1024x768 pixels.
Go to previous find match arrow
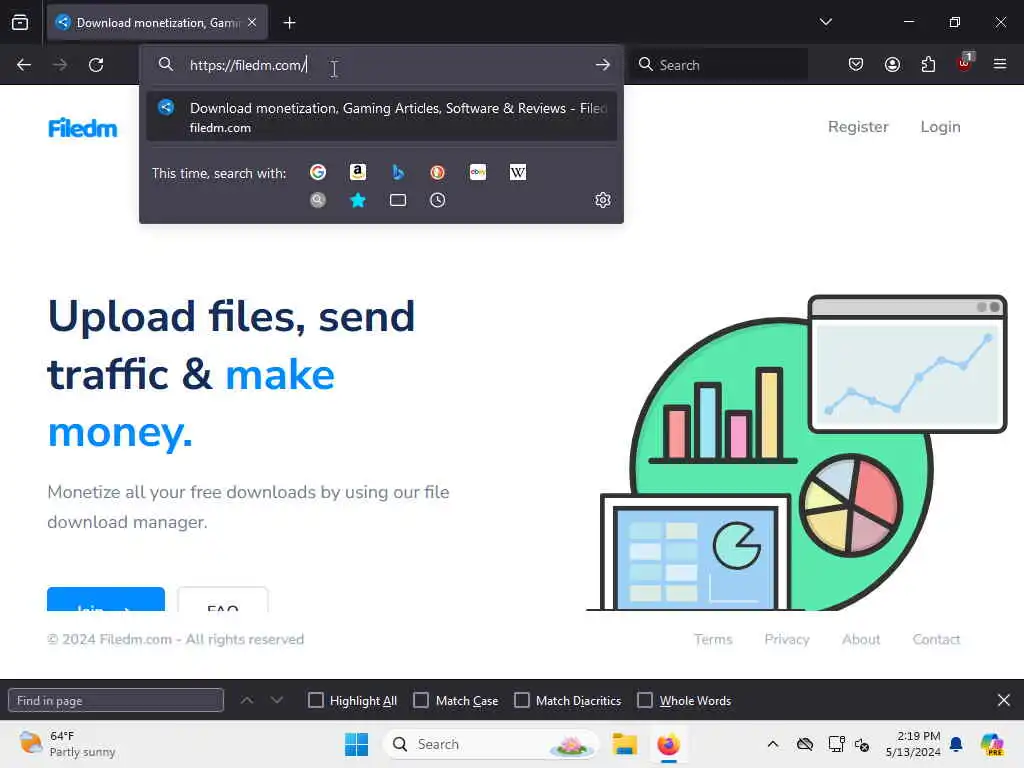click(x=247, y=700)
